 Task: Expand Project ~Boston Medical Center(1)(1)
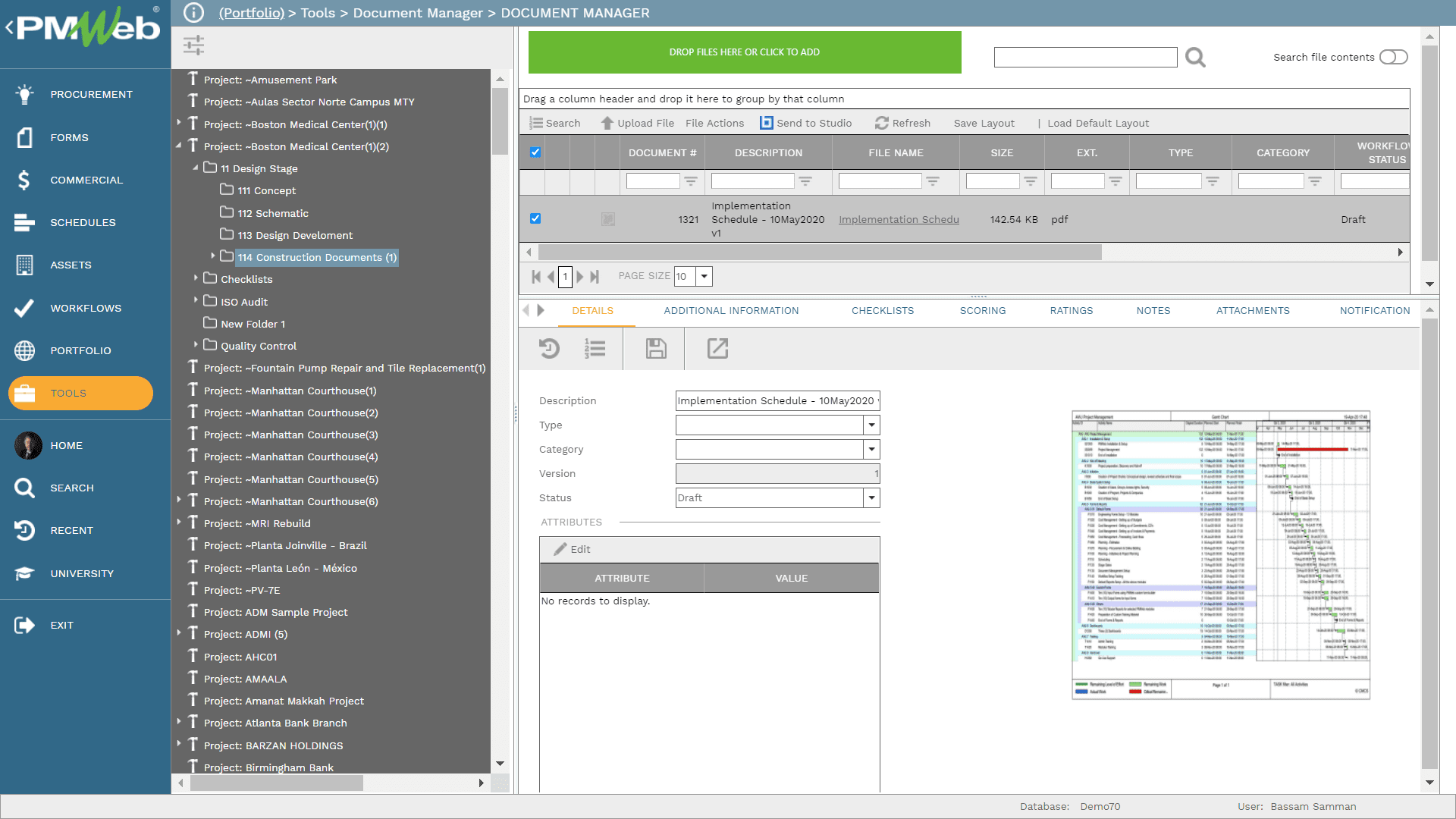coord(179,124)
